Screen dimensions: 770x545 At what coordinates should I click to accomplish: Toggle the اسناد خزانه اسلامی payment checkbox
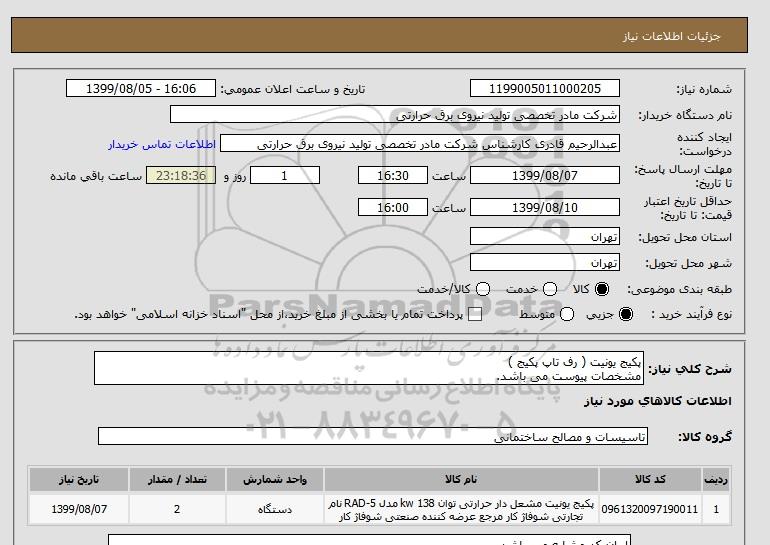475,315
